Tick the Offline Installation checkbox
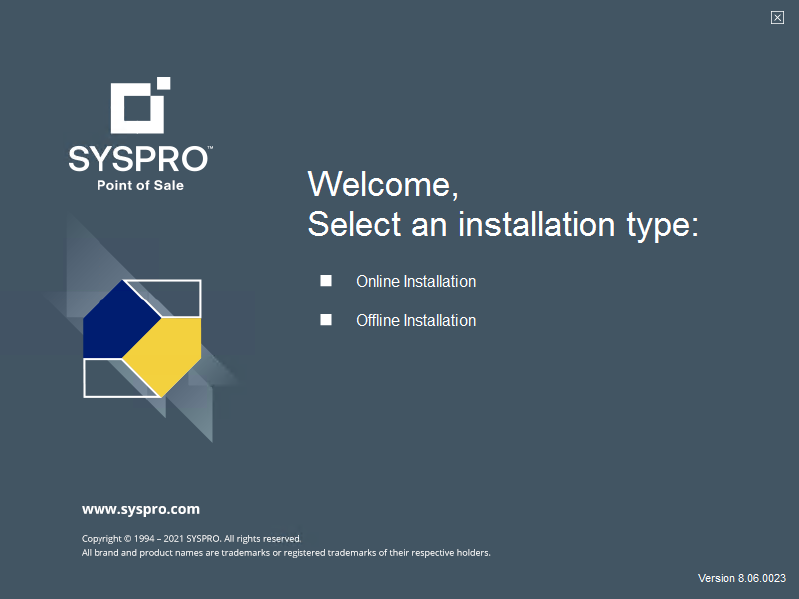The width and height of the screenshot is (799, 599). tap(326, 320)
